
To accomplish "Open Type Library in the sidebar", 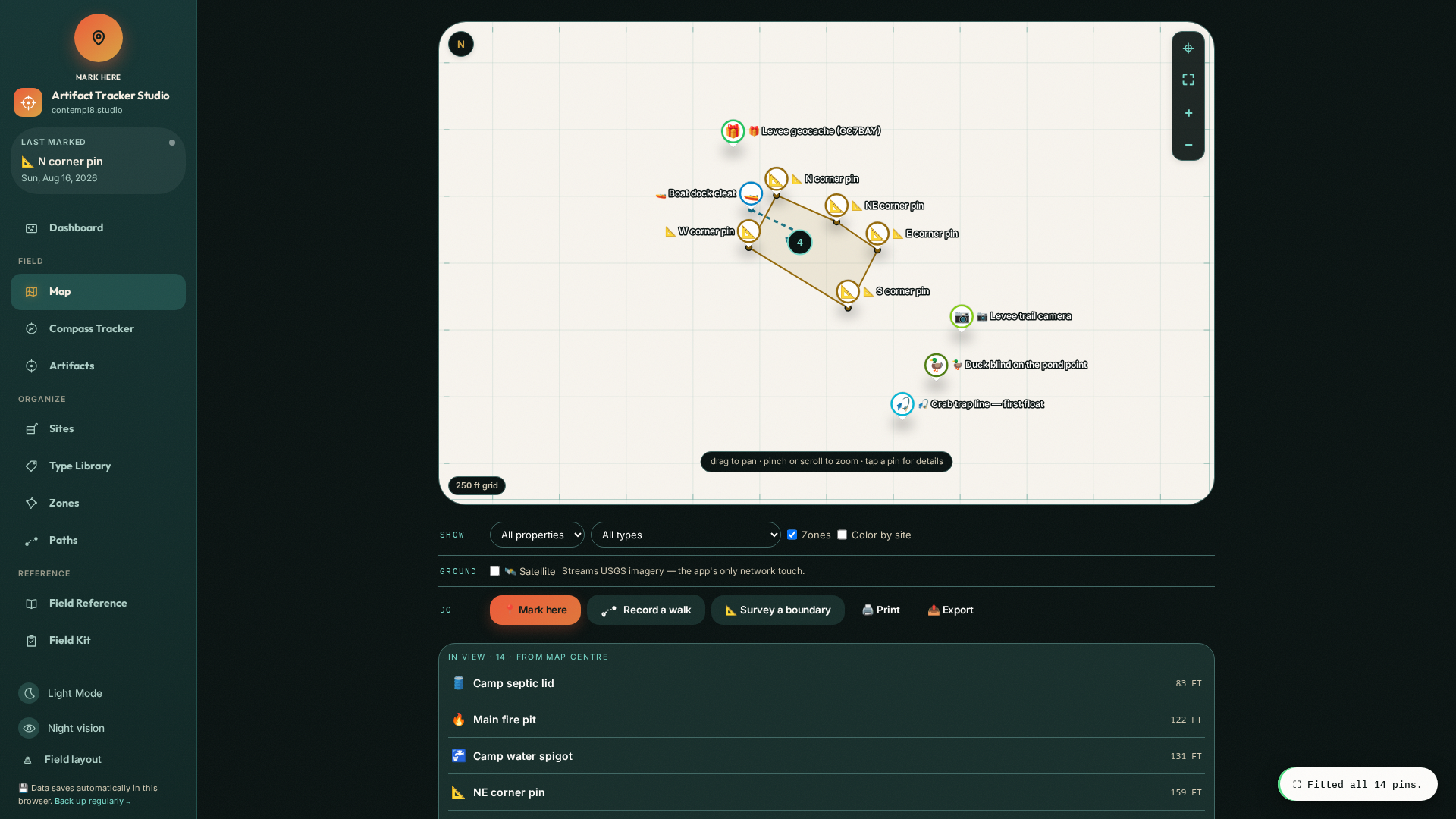I will click(x=98, y=466).
